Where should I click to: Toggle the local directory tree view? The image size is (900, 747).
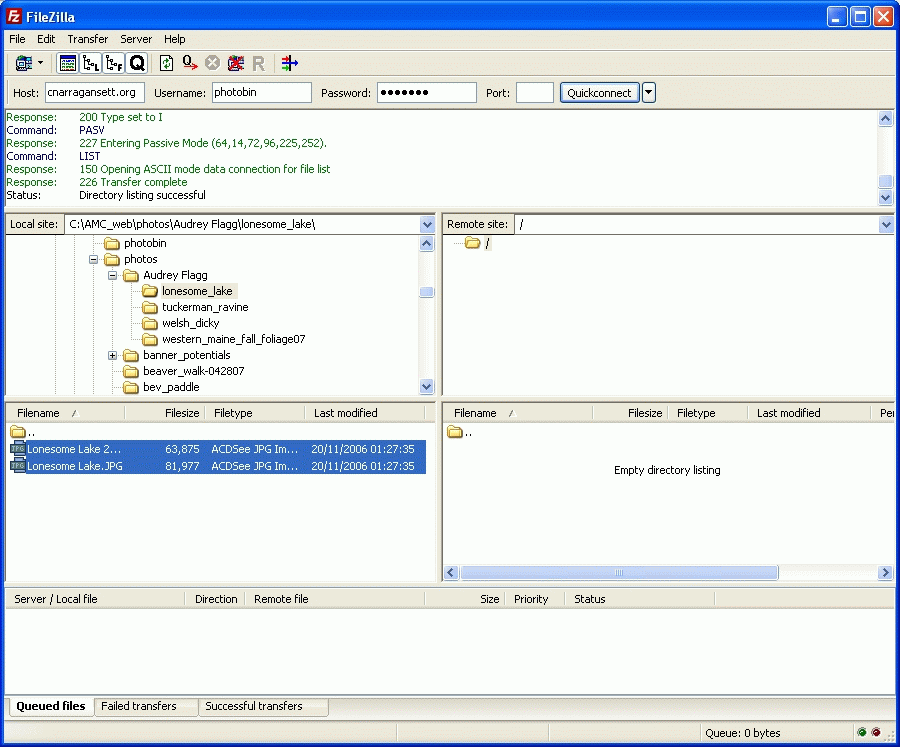click(91, 63)
